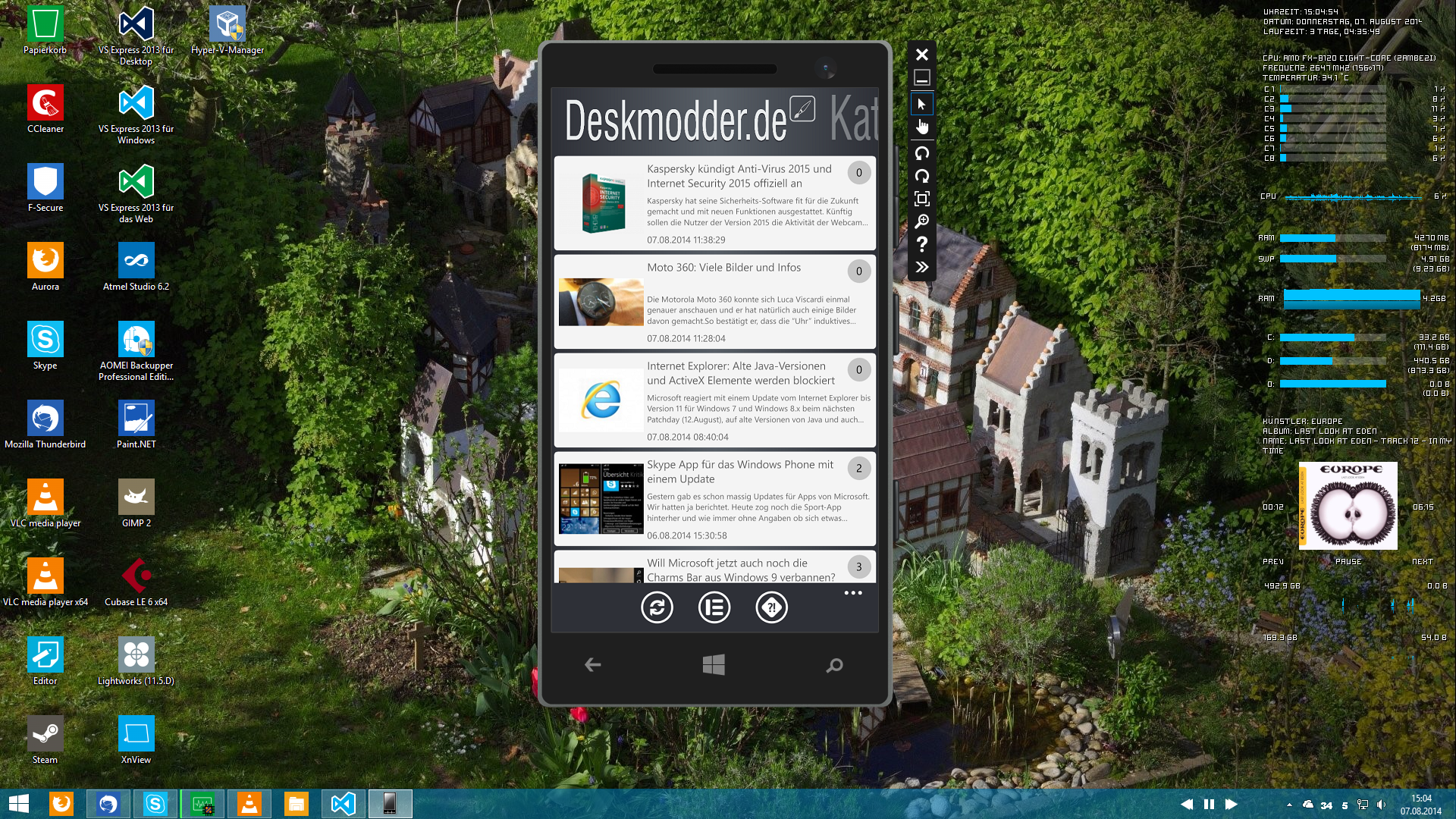The height and width of the screenshot is (819, 1456).
Task: Open Skype App Windows Phone article
Action: pyautogui.click(x=715, y=499)
